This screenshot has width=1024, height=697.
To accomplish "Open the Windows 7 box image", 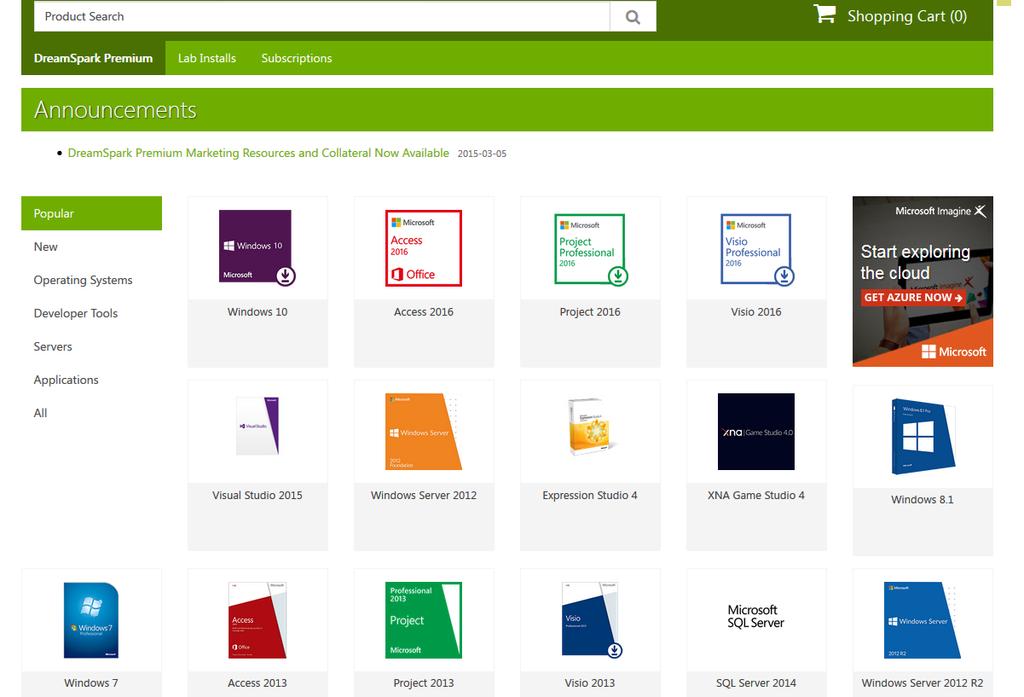I will click(x=91, y=620).
